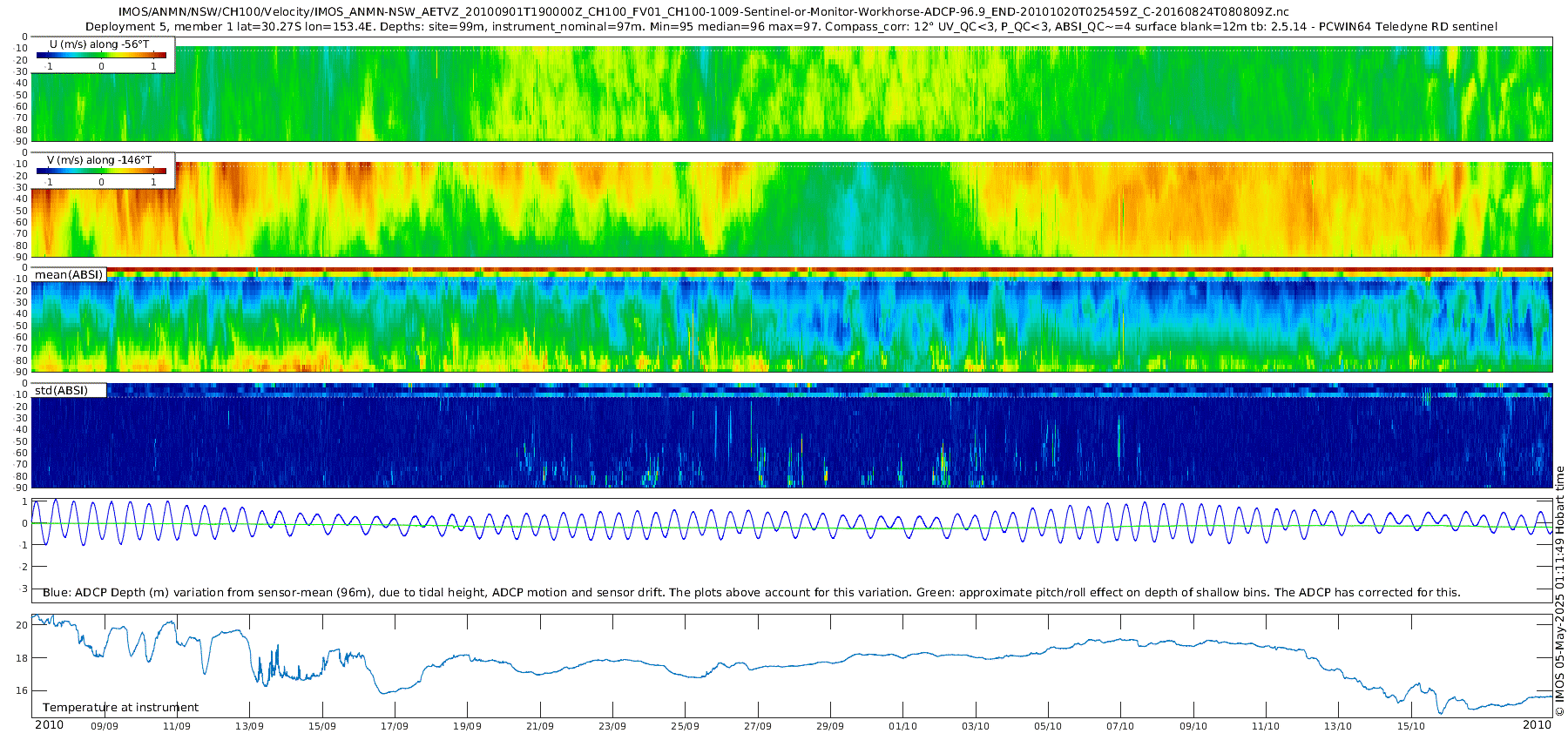Click the '17/09' date tick label
The width and height of the screenshot is (1568, 740).
(x=395, y=726)
